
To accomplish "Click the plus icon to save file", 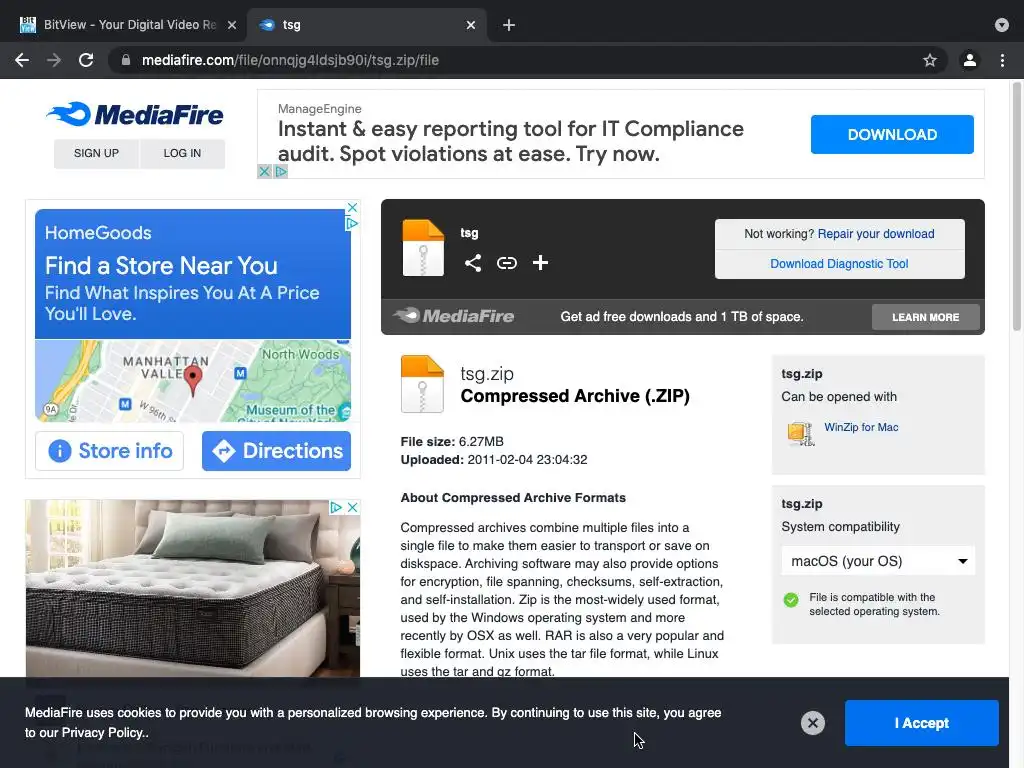I will 540,263.
